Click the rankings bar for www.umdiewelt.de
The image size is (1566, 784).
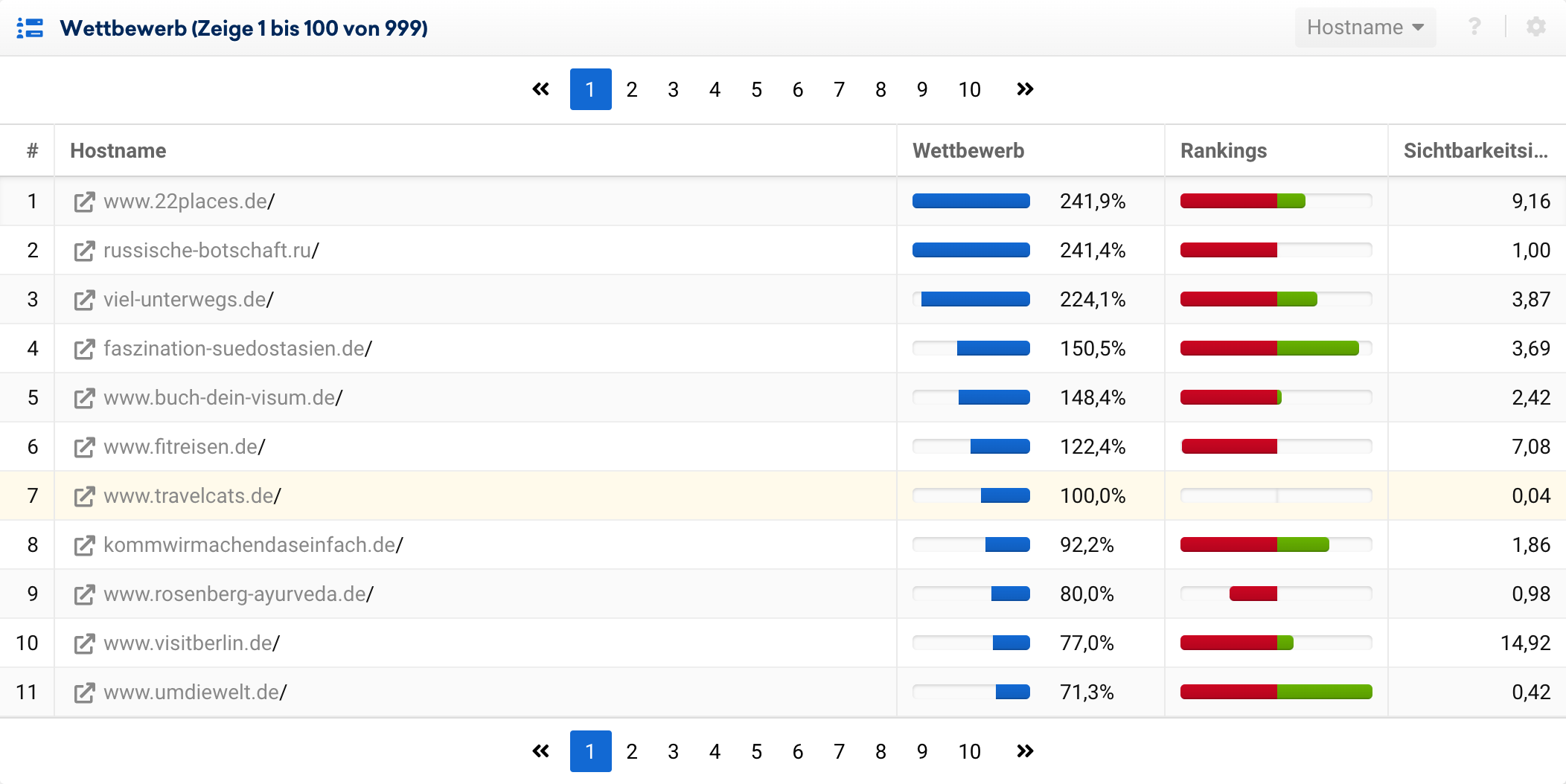1276,693
